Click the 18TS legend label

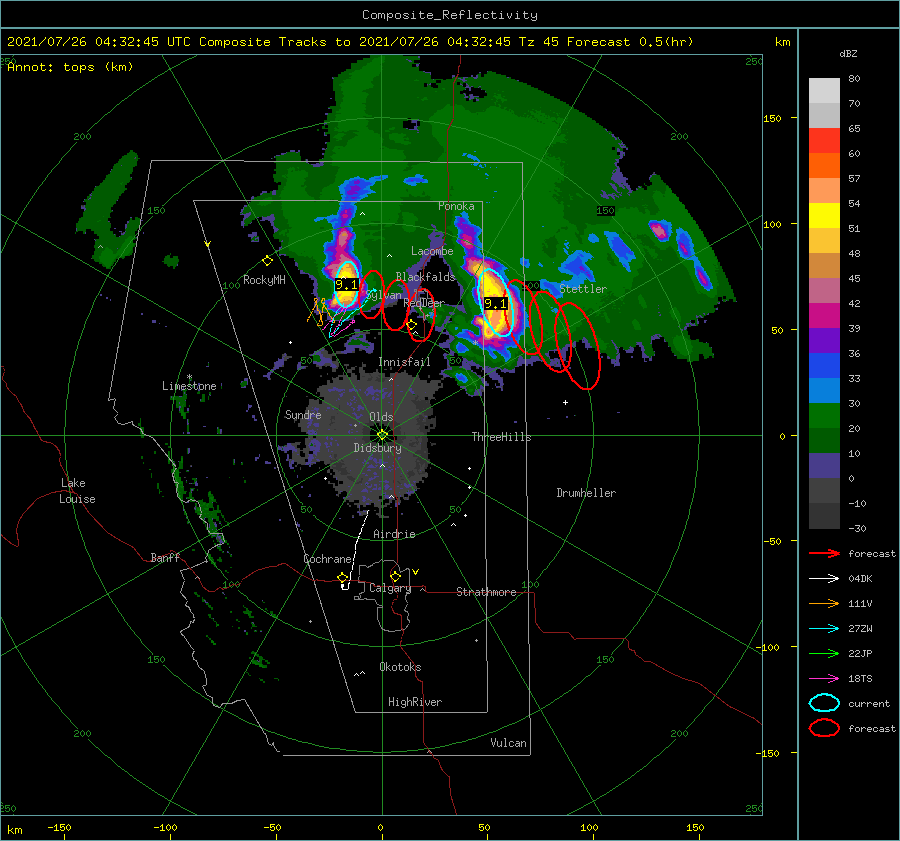click(x=860, y=679)
